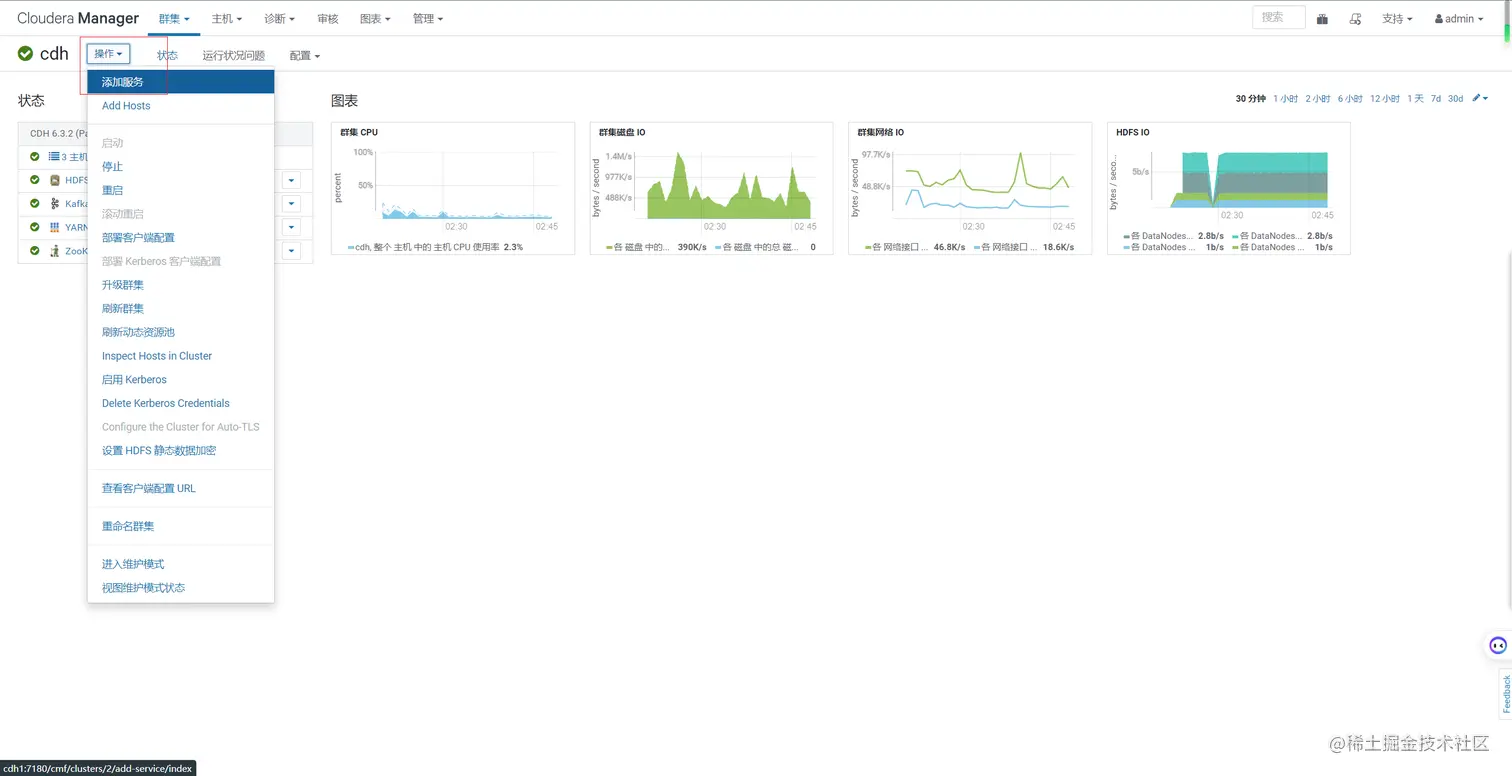Click green status check on hosts row
Viewport: 1512px width, 776px height.
tap(35, 156)
